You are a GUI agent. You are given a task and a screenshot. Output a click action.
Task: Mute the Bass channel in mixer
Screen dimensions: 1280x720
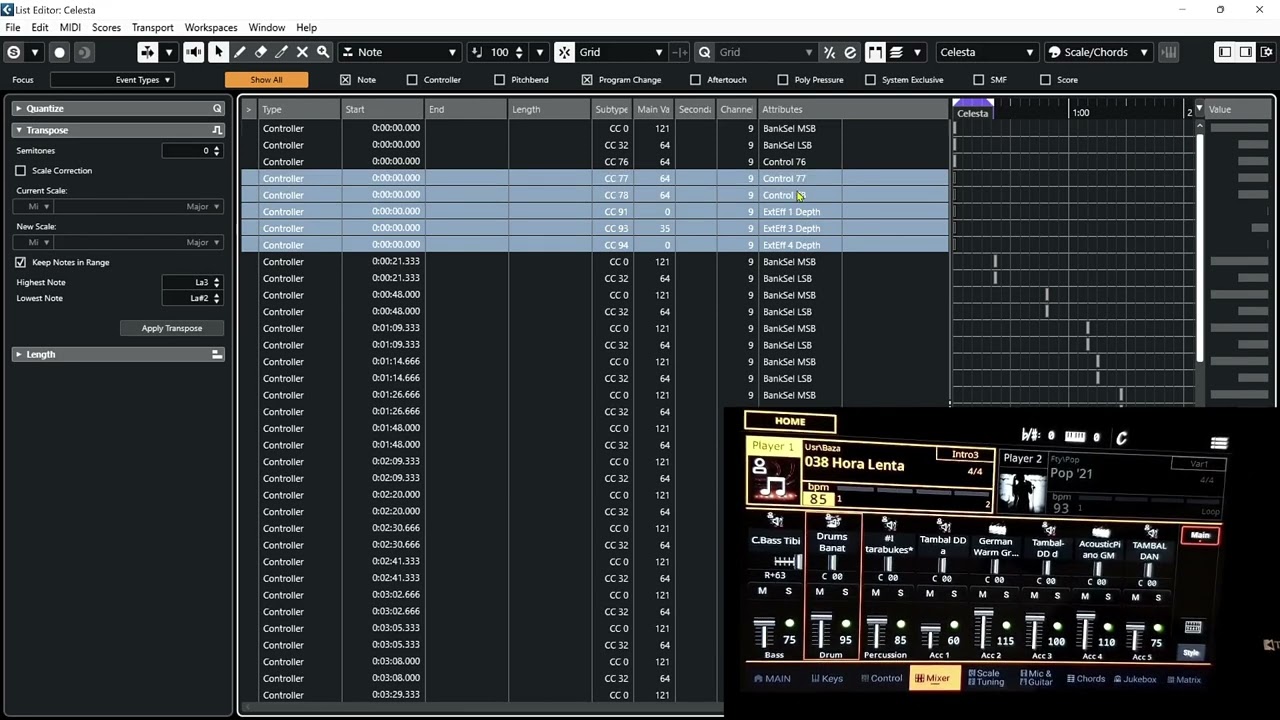(x=762, y=592)
